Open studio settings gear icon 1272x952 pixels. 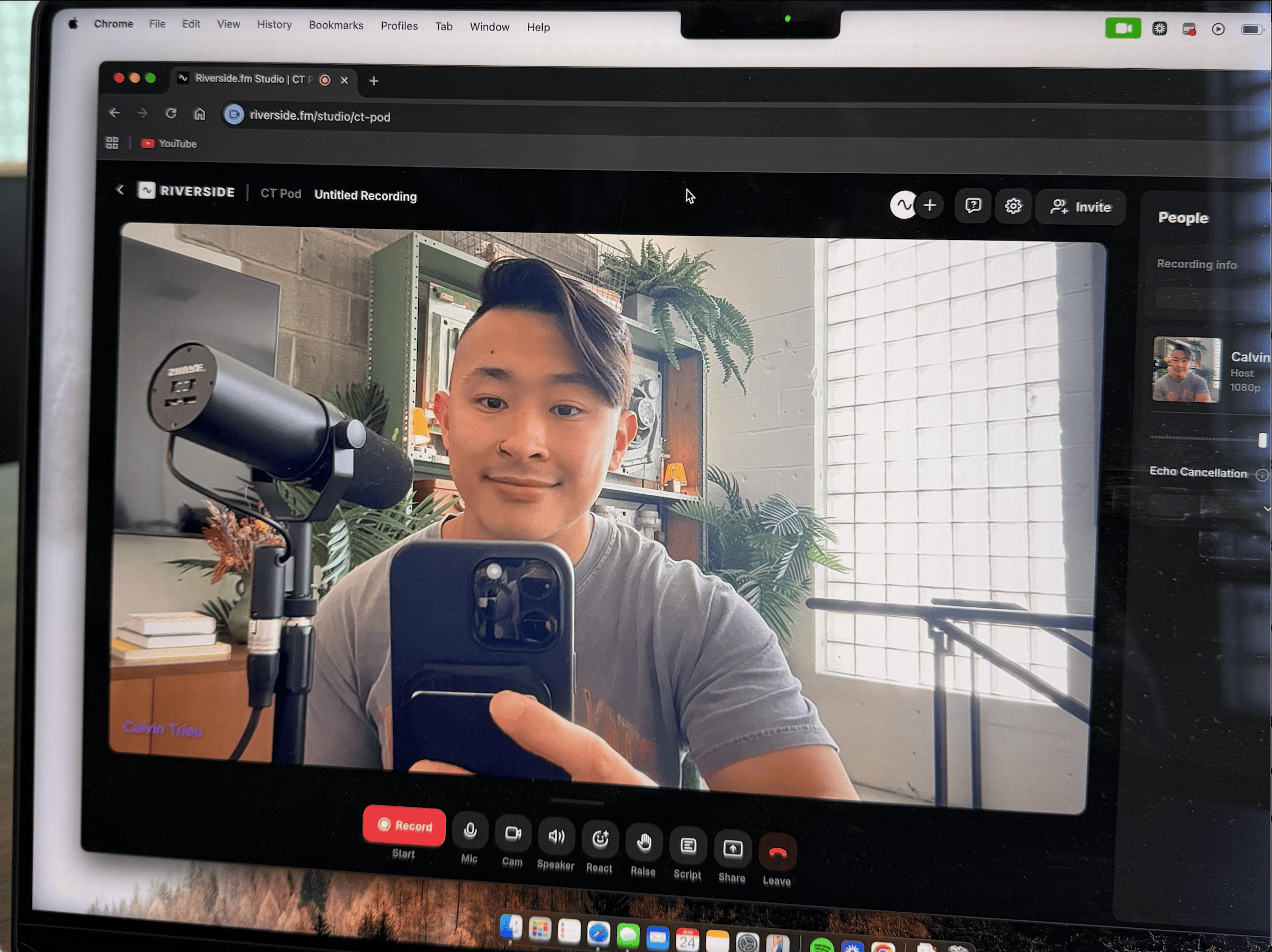(x=1013, y=206)
